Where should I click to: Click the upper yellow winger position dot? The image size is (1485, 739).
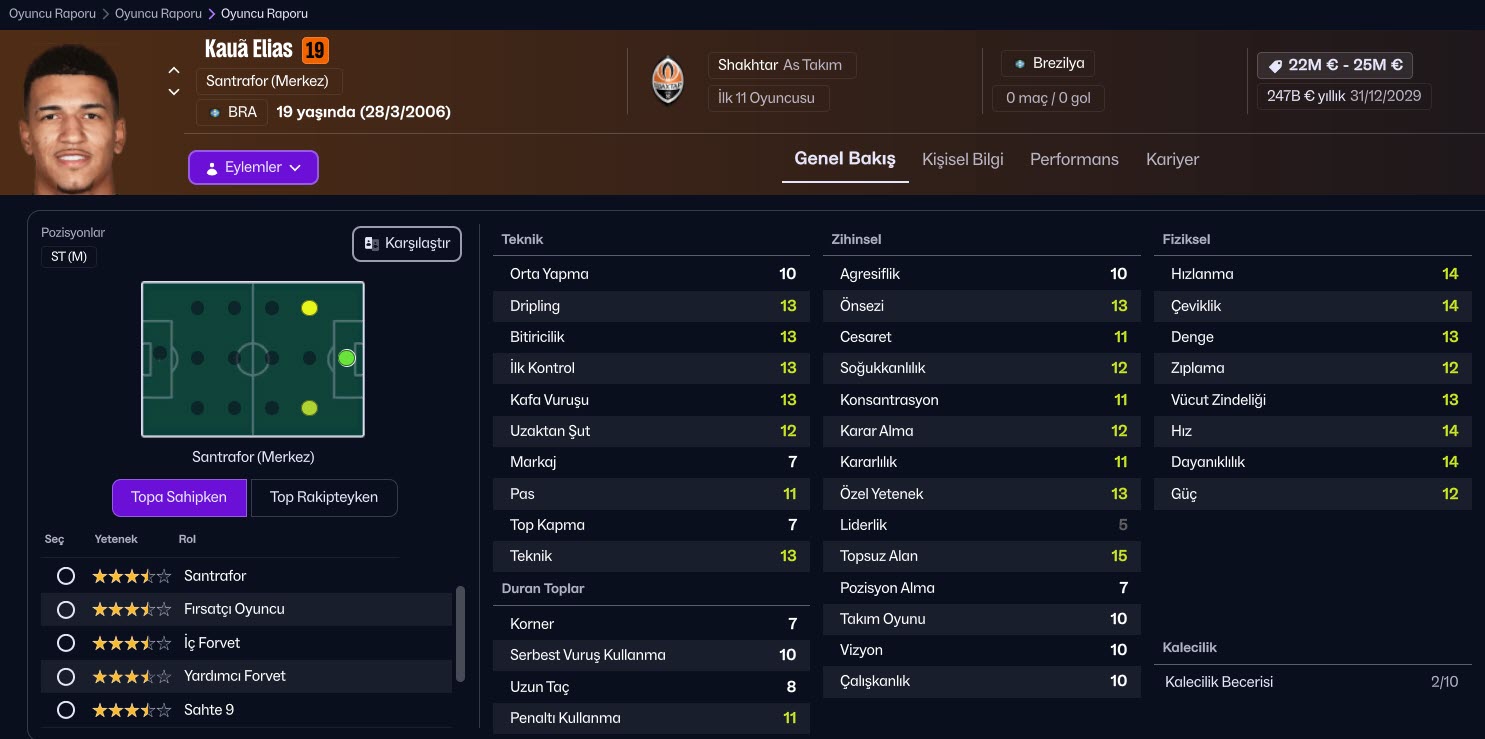tap(309, 308)
